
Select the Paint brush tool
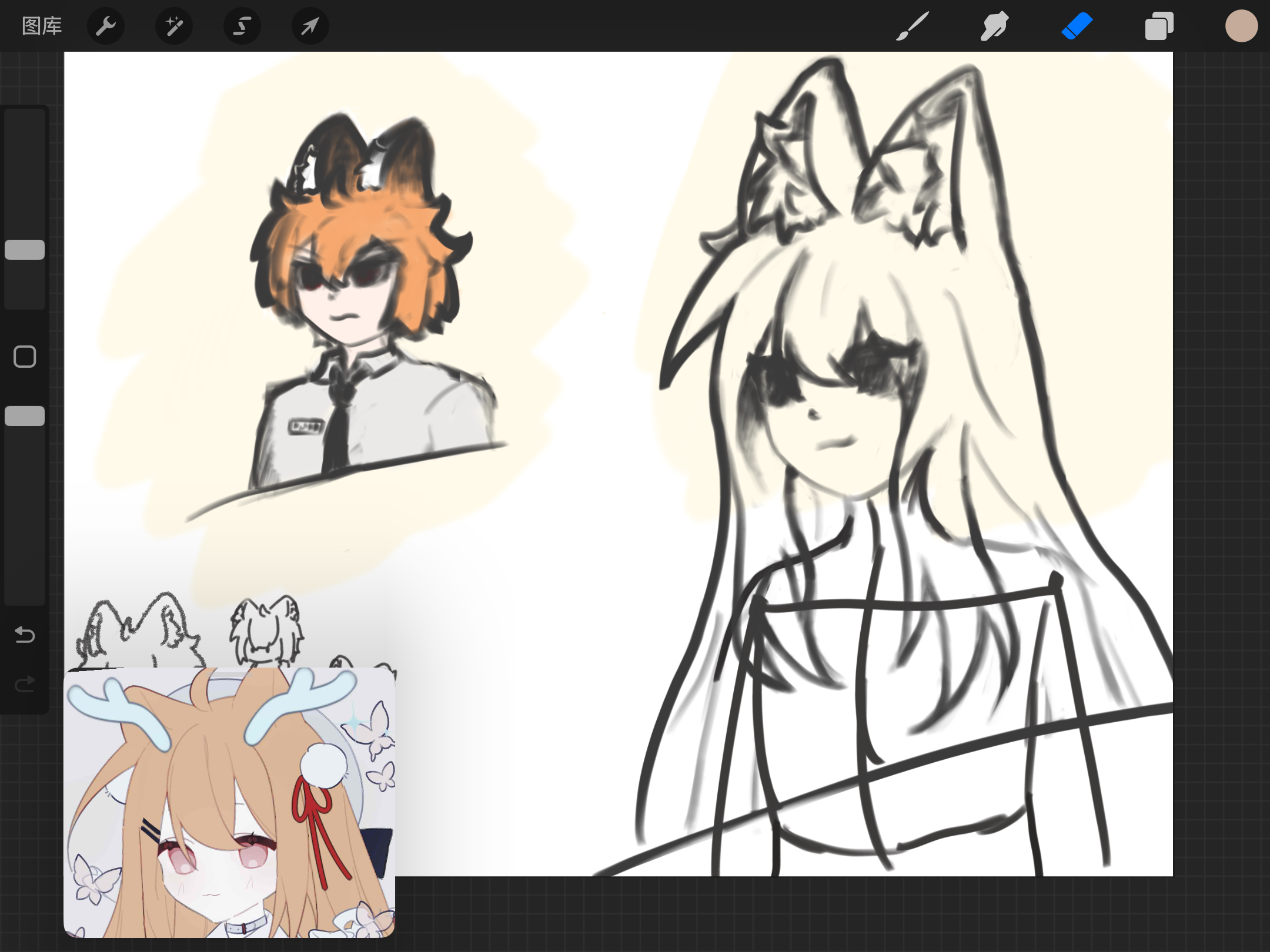click(x=913, y=26)
